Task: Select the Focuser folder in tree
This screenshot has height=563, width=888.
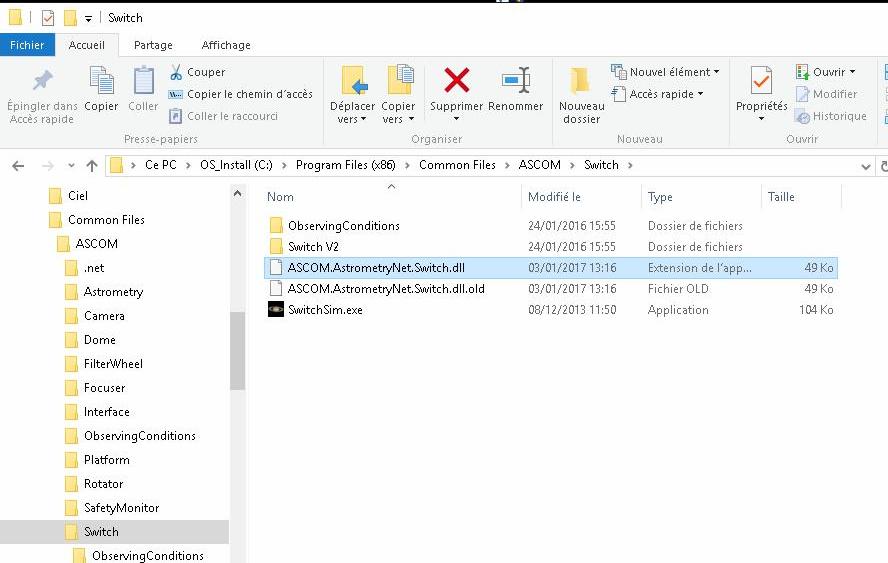Action: click(104, 388)
